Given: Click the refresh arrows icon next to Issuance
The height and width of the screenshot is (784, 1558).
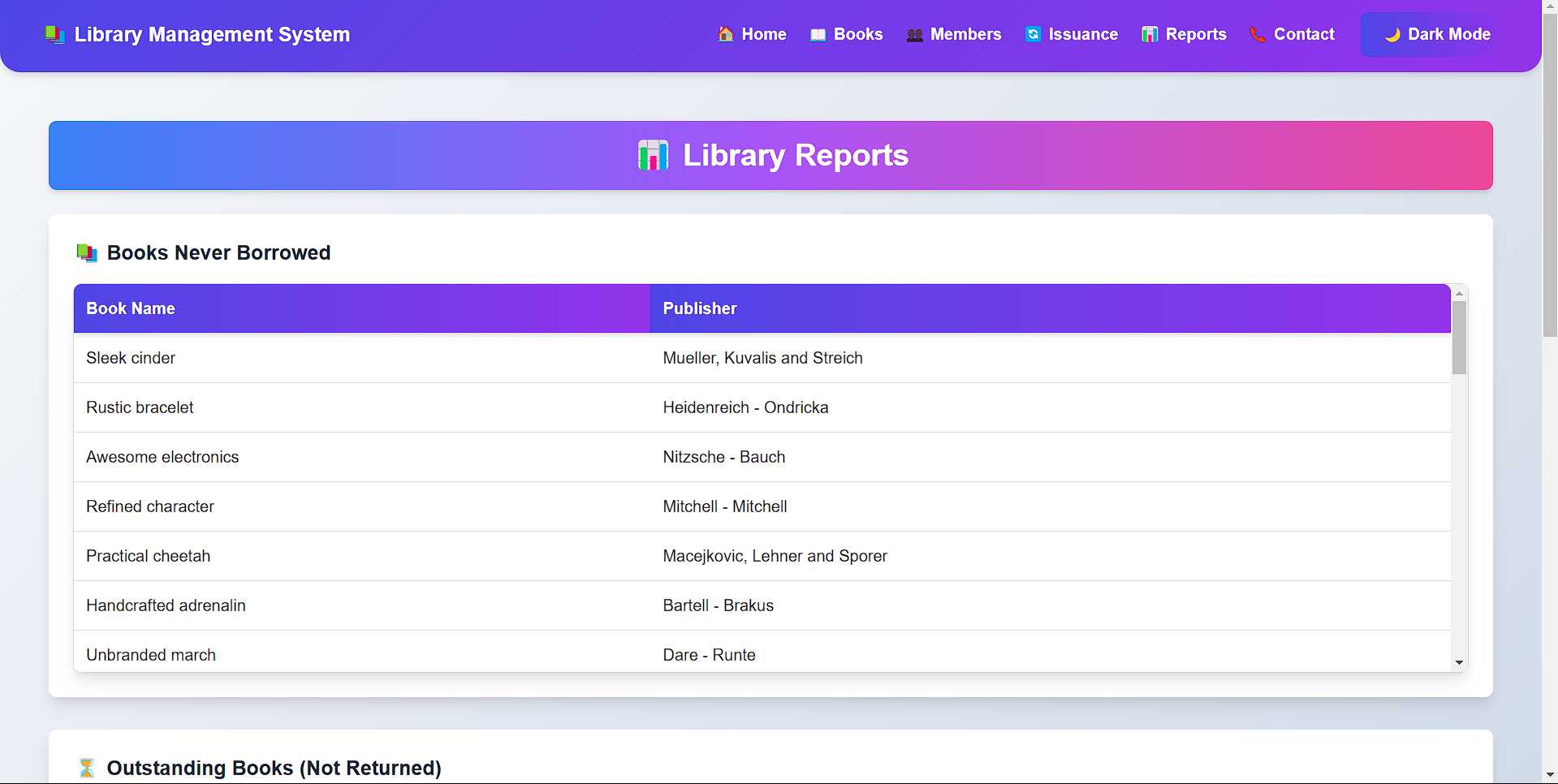Looking at the screenshot, I should coord(1033,34).
